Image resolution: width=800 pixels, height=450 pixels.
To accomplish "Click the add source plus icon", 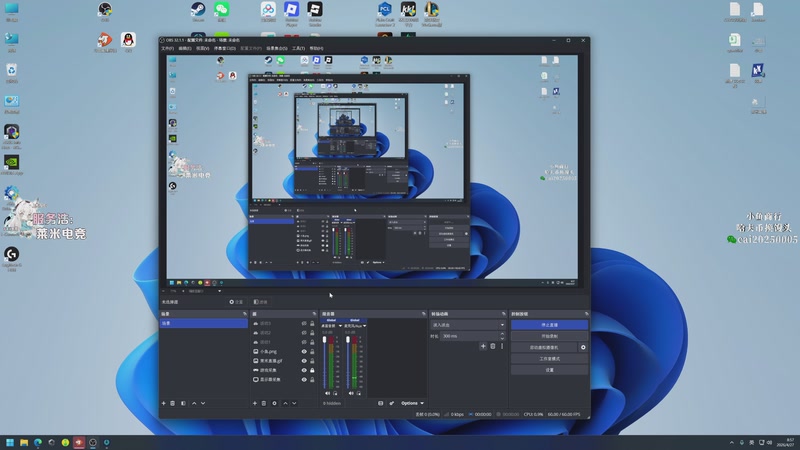I will (x=255, y=403).
